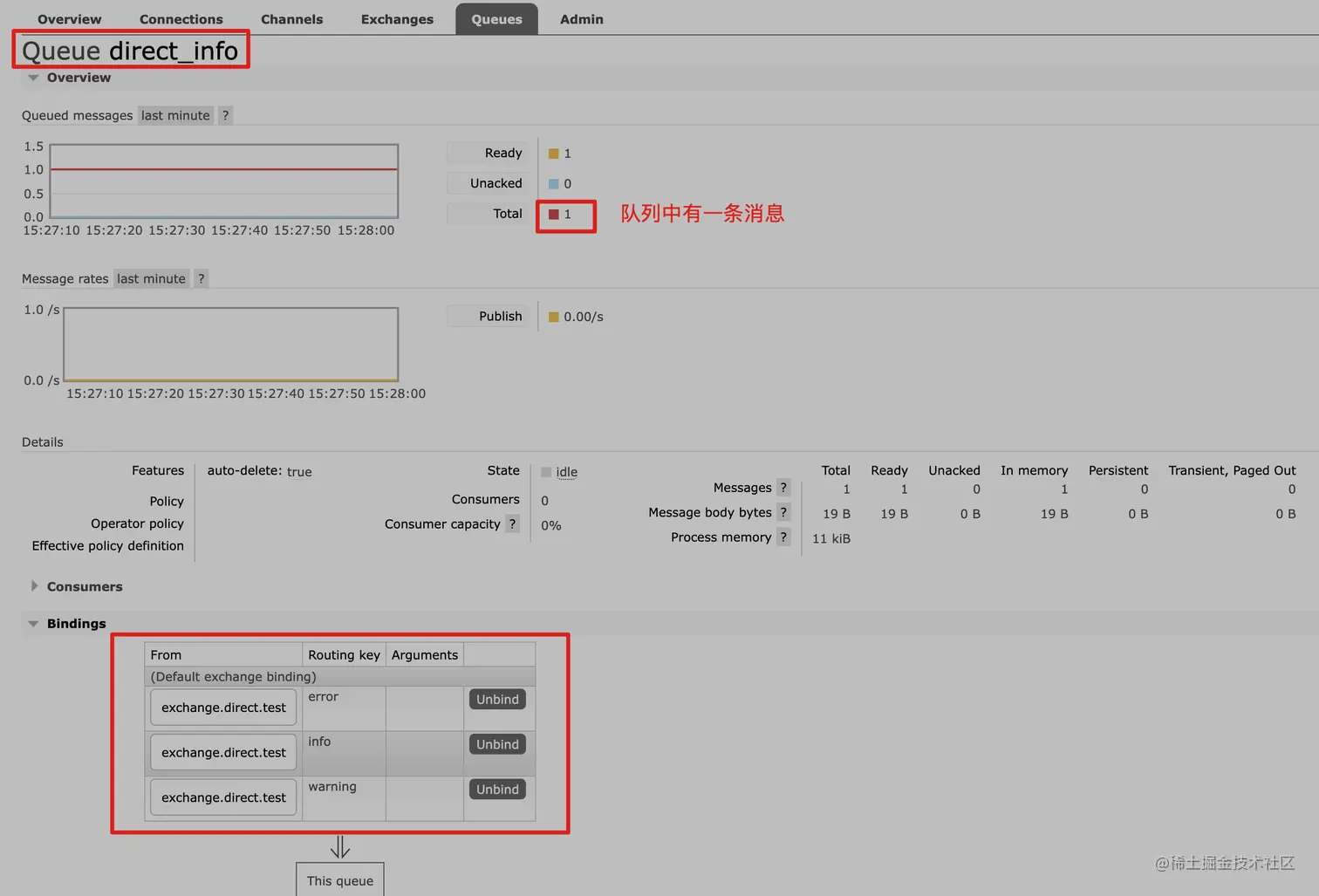1319x896 pixels.
Task: Show help for Messages row
Action: click(783, 488)
